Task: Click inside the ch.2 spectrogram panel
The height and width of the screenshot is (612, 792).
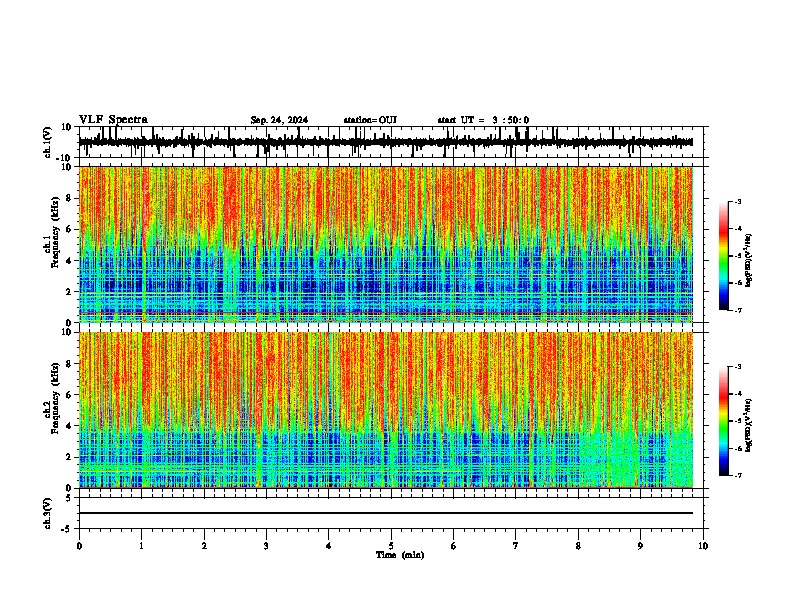Action: pos(385,410)
